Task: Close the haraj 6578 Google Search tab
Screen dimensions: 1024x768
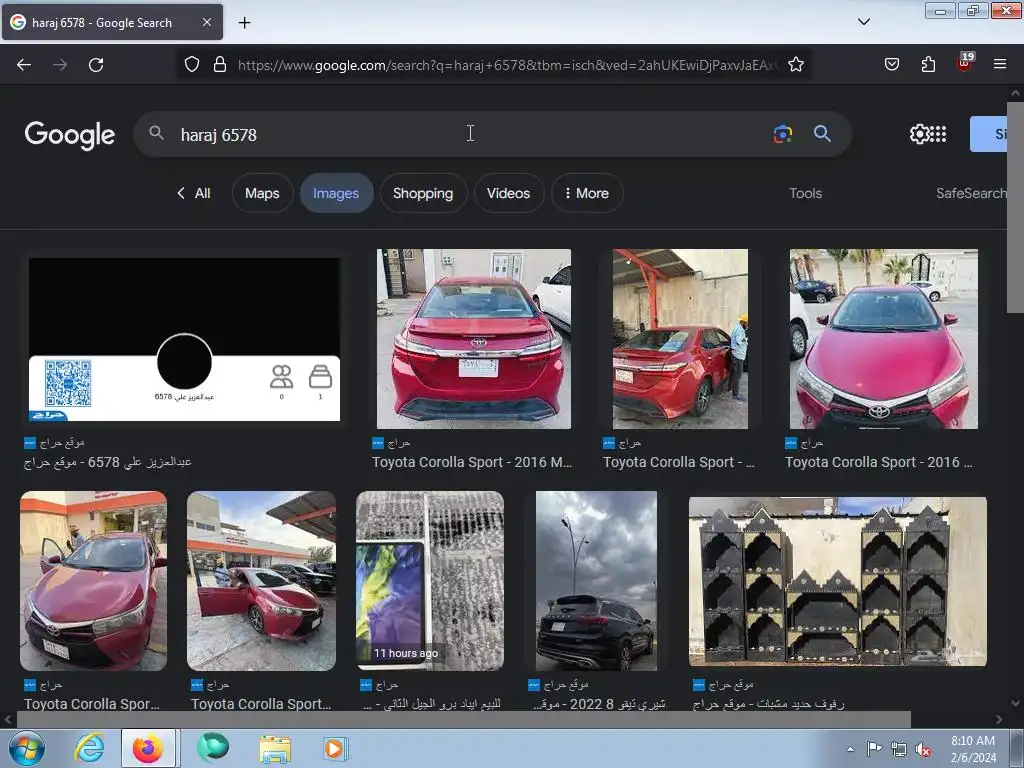Action: coord(207,22)
